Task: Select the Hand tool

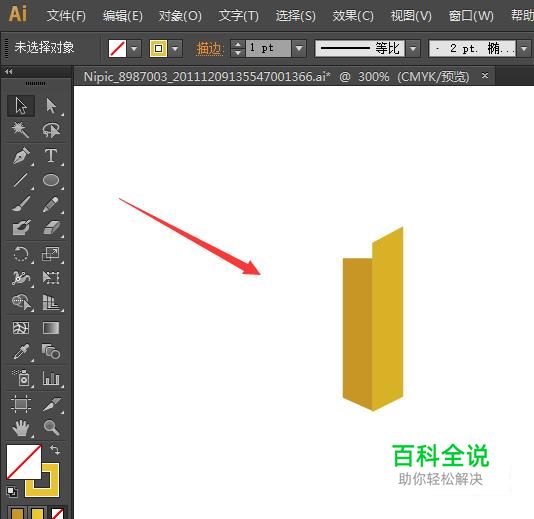Action: tap(21, 428)
